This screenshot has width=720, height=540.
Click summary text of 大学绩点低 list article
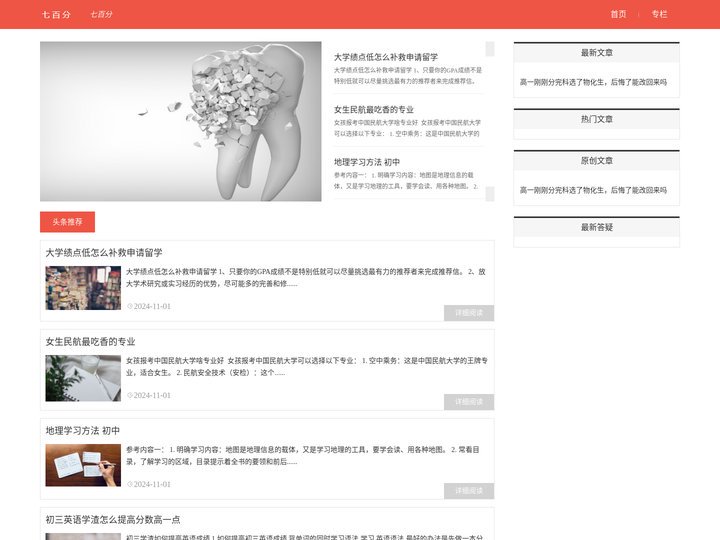(306, 278)
